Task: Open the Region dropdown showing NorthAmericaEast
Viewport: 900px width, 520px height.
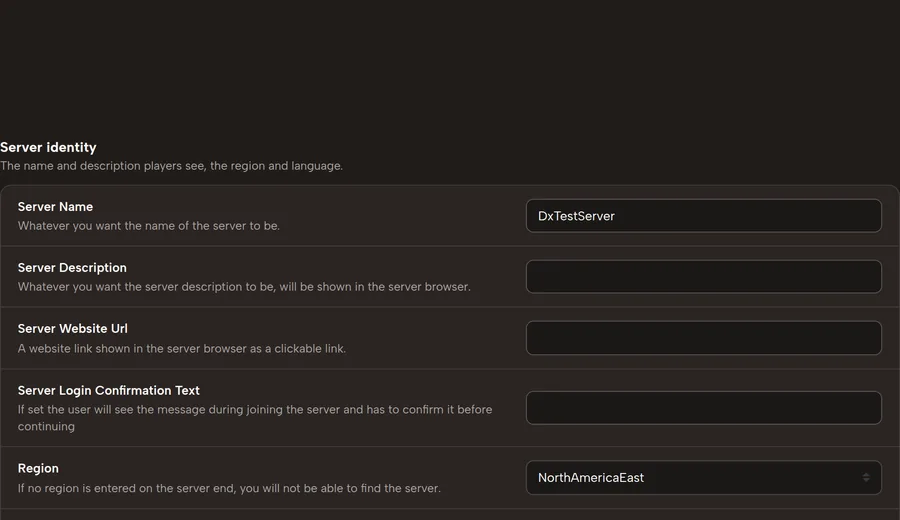Action: tap(704, 478)
